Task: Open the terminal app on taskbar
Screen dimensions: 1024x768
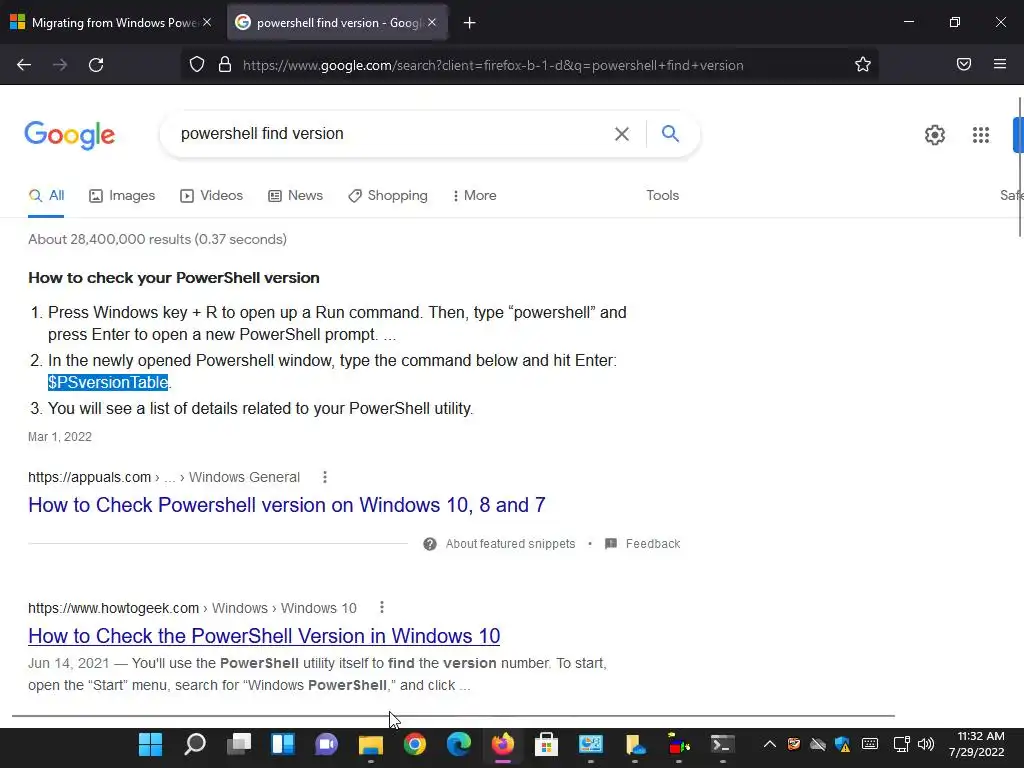Action: (x=722, y=744)
